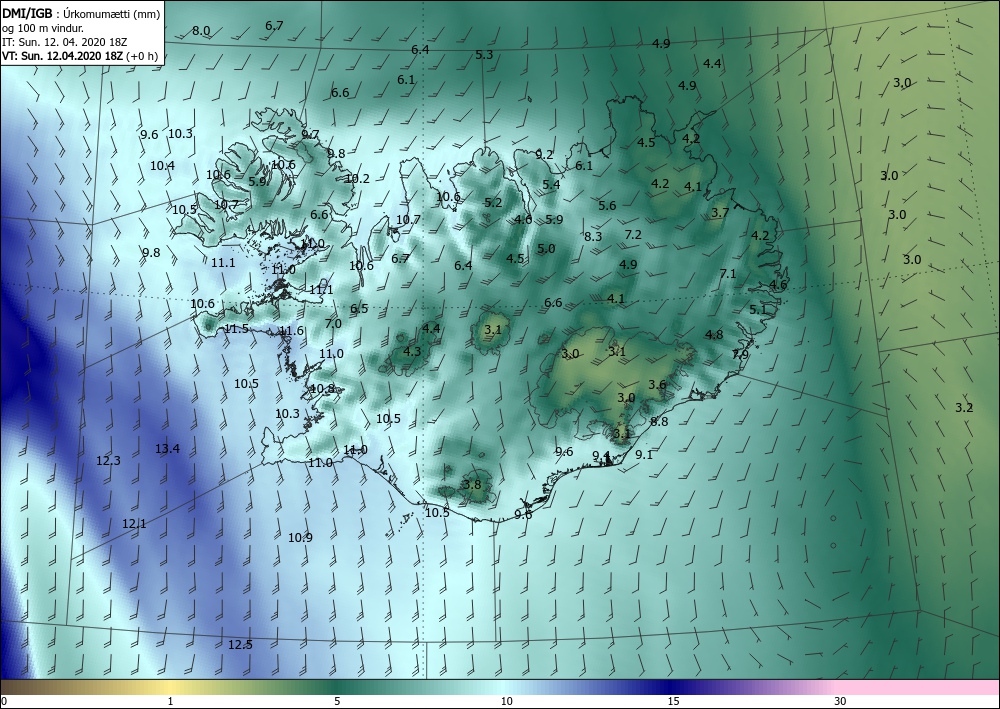Click the 4.3 value in central west Iceland
The image size is (1000, 709).
click(412, 351)
